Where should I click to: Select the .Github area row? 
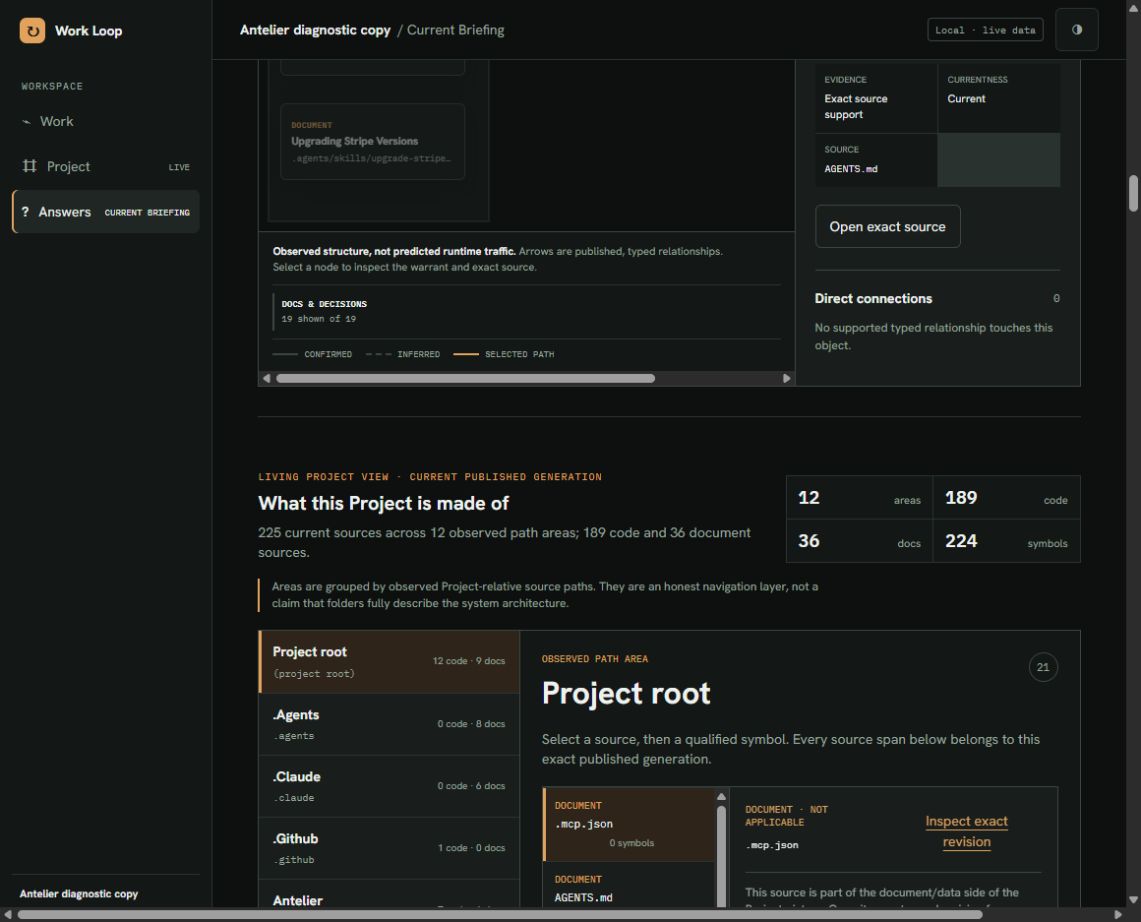pyautogui.click(x=389, y=848)
